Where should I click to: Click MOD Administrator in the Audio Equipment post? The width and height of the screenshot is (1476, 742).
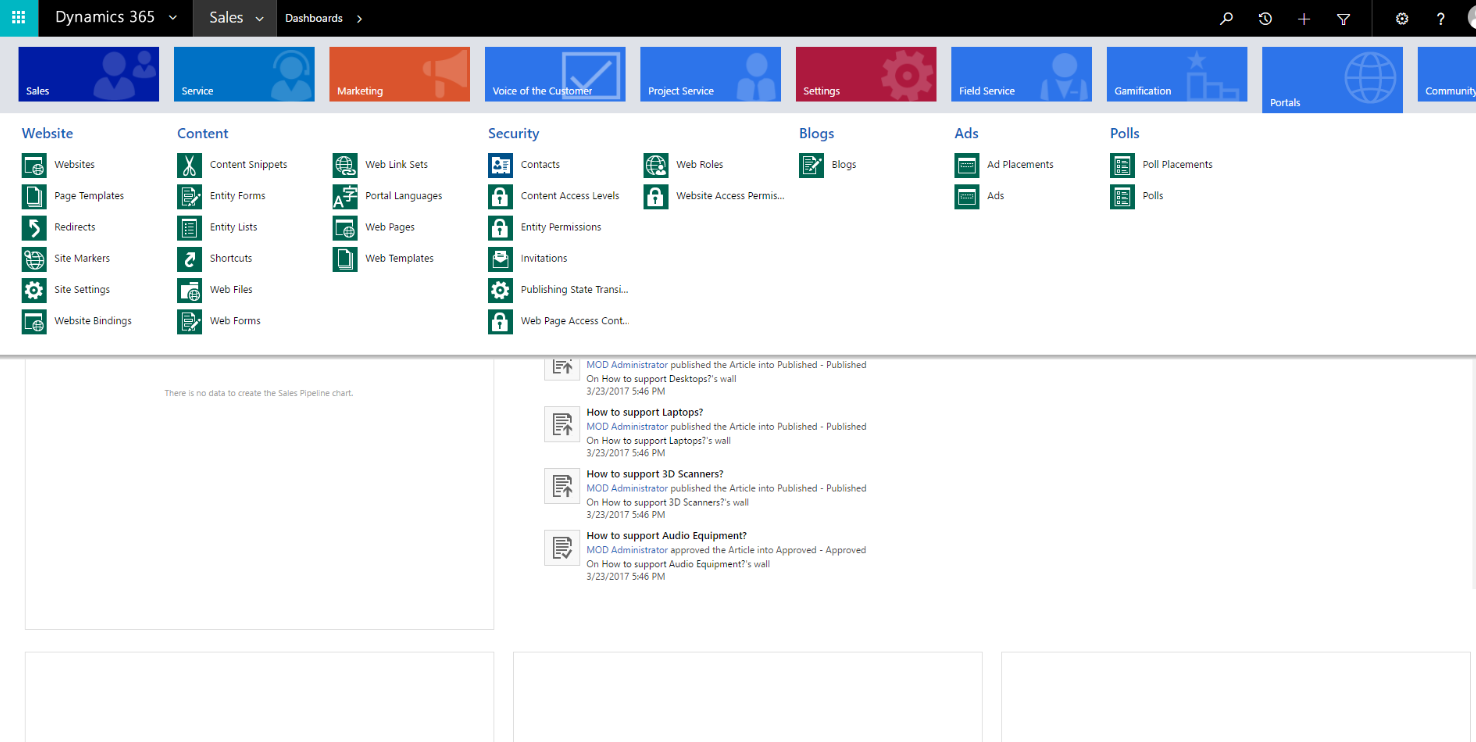coord(627,550)
